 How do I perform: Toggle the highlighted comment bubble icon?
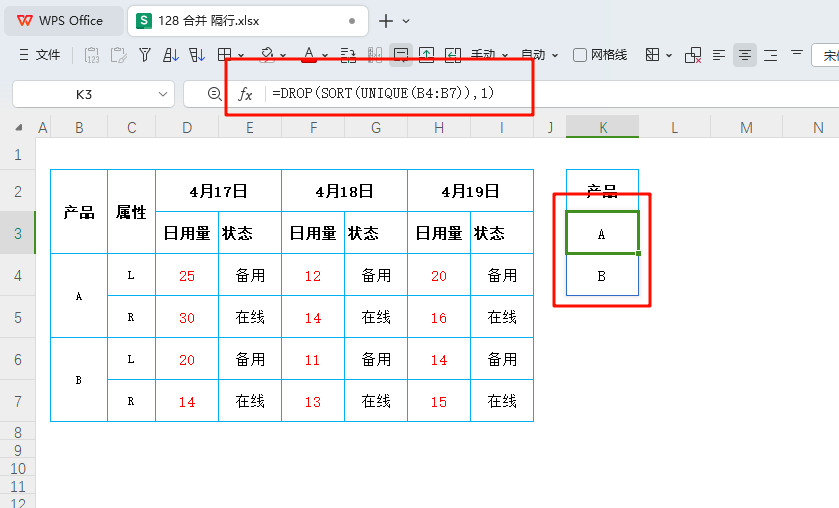401,55
